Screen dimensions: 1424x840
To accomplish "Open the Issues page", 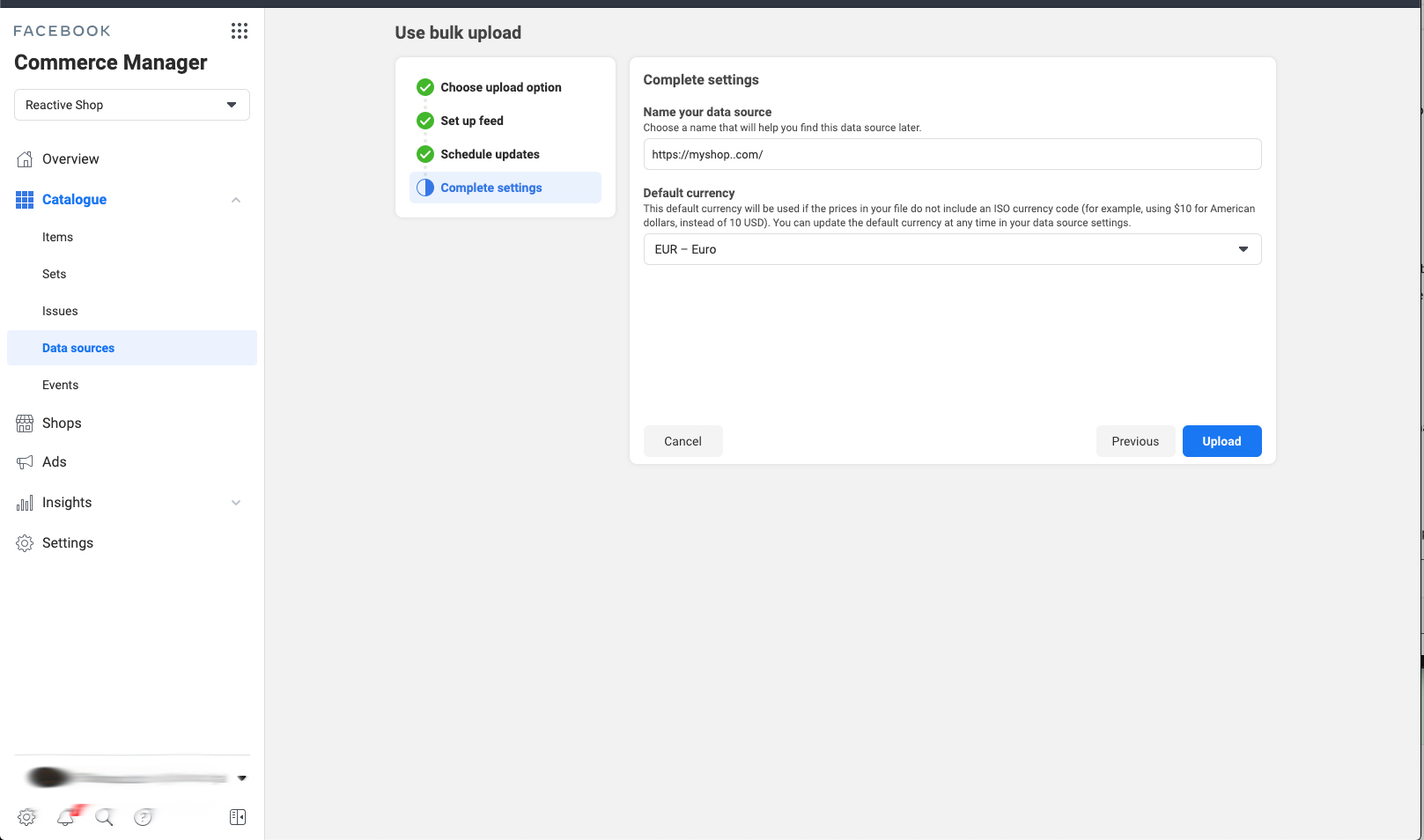I will pos(60,311).
